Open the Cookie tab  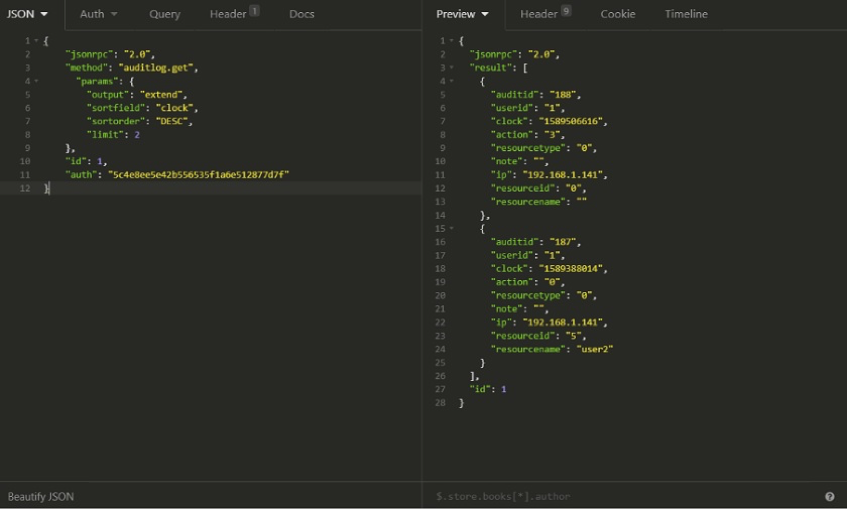point(617,14)
